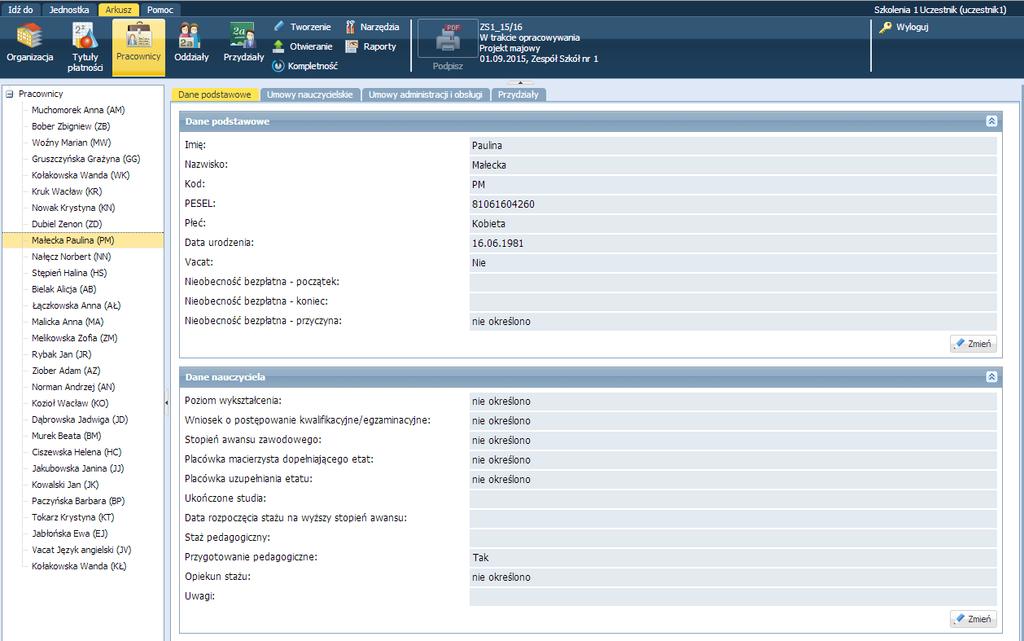This screenshot has height=641, width=1024.
Task: Select employee Tokarz Krystyna (KT)
Action: [72, 518]
